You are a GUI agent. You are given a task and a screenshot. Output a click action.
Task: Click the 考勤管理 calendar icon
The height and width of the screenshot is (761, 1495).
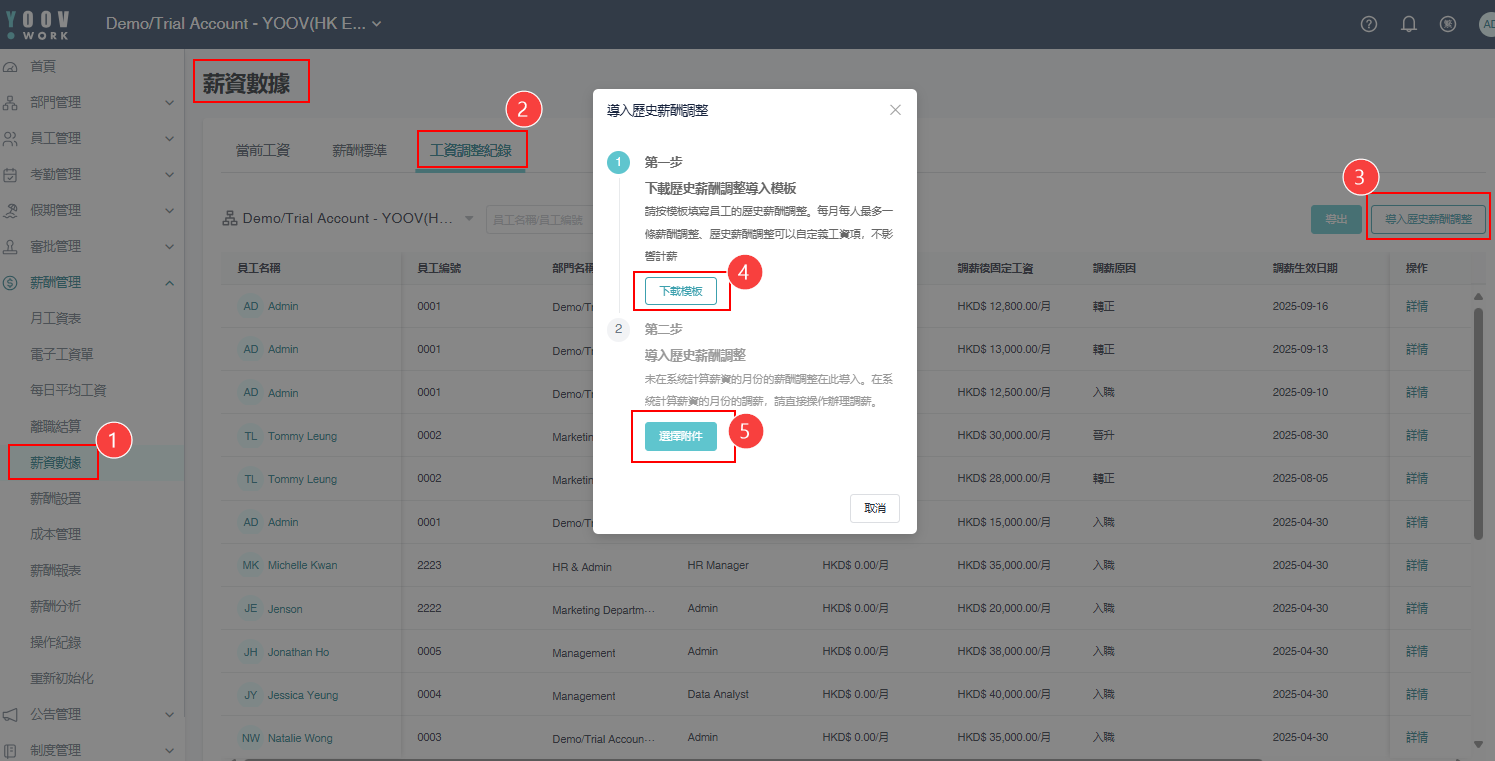tap(11, 174)
